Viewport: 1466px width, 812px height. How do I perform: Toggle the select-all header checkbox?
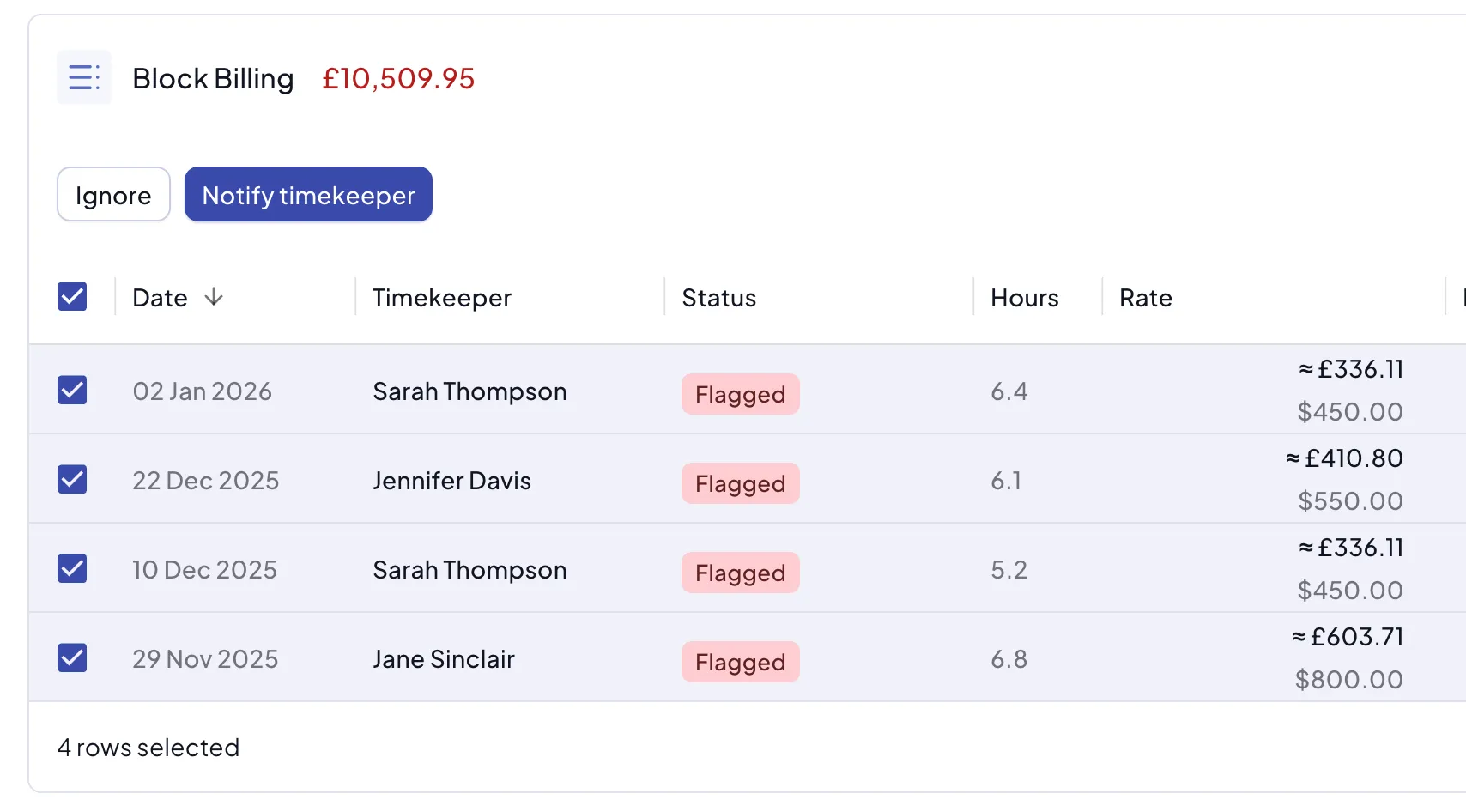(72, 297)
